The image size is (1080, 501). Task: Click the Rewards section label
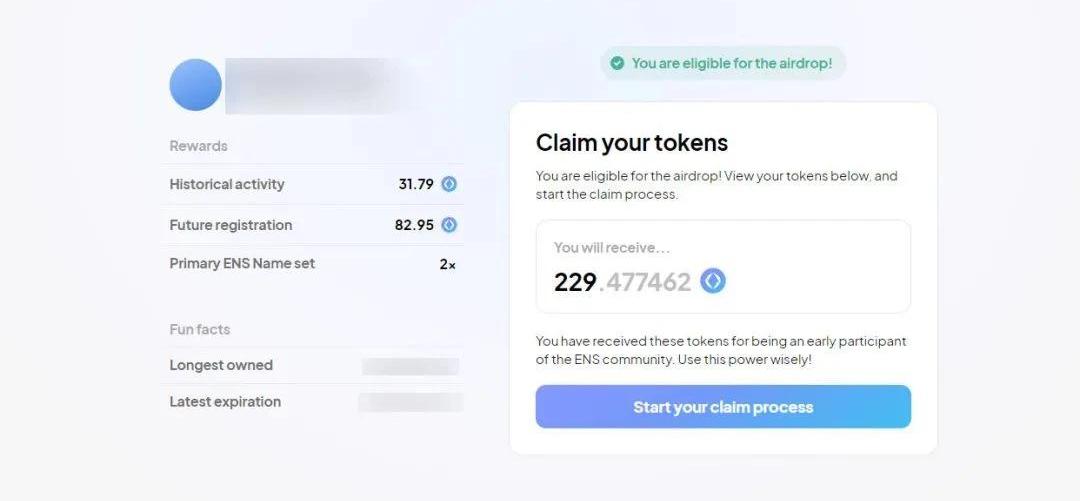pos(198,146)
